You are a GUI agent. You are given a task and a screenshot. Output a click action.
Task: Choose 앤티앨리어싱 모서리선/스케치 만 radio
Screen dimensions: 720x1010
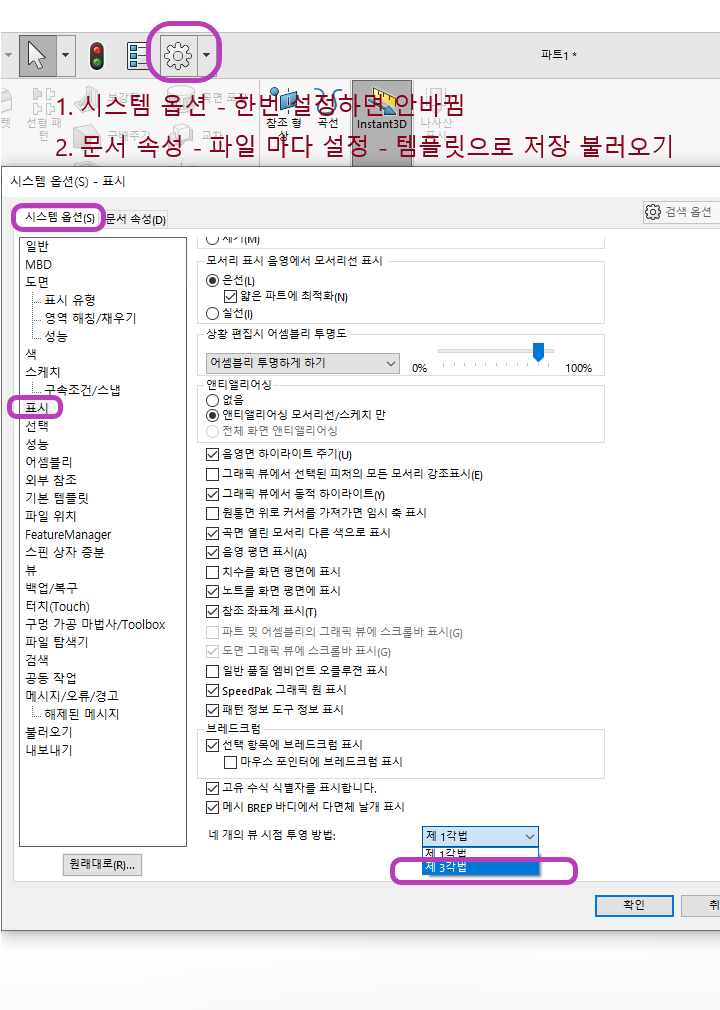[213, 415]
